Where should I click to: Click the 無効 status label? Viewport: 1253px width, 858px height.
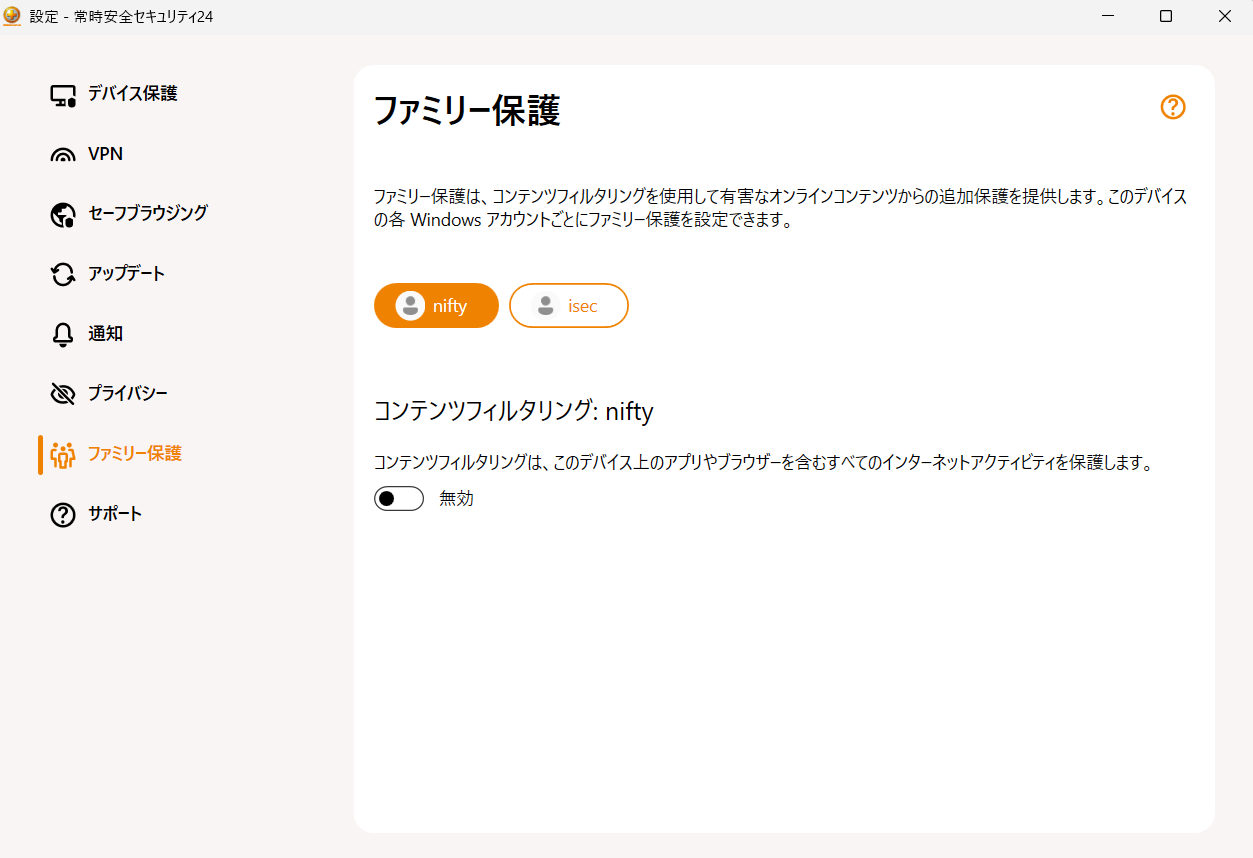(455, 498)
